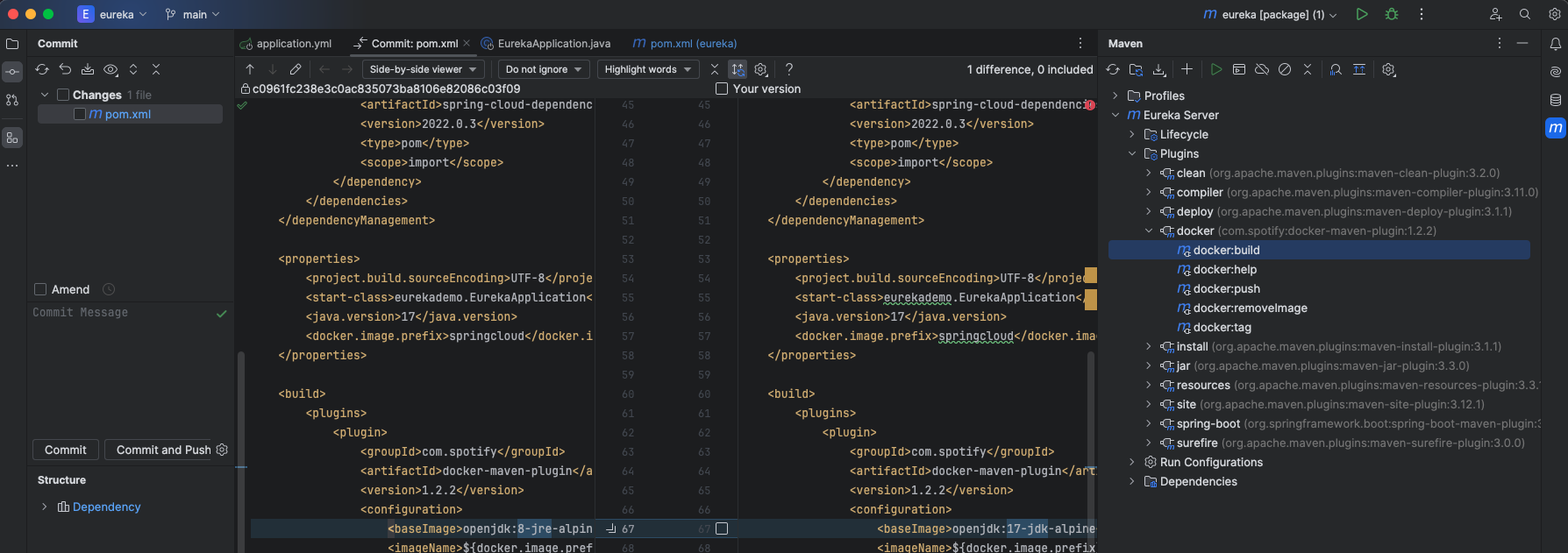Collapse all nodes in the Maven tree
The height and width of the screenshot is (553, 1568).
1307,69
